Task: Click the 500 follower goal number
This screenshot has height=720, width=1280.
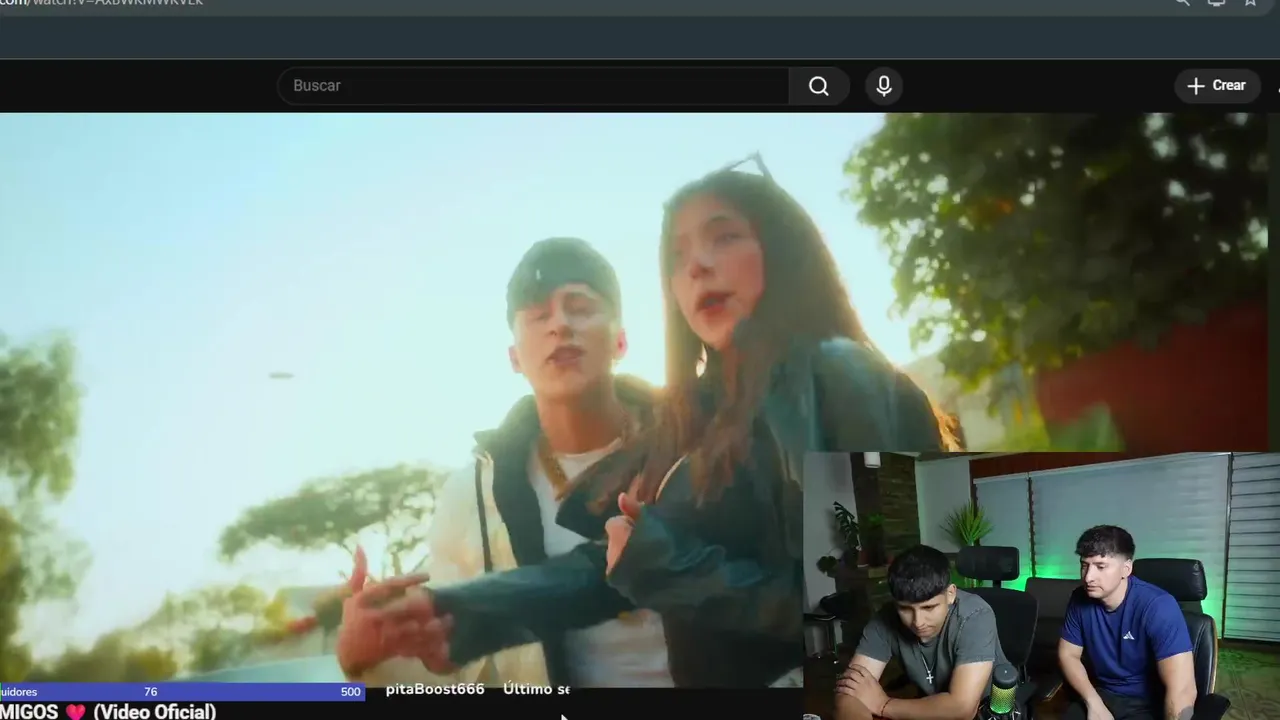Action: click(350, 692)
